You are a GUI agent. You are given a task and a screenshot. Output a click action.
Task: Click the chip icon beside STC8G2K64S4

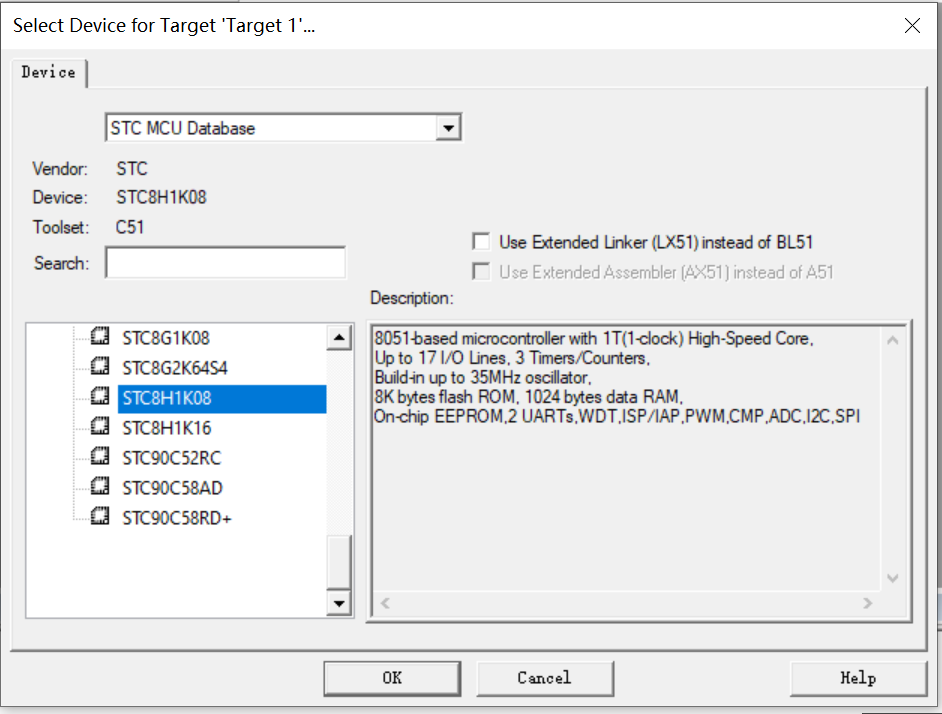point(100,367)
